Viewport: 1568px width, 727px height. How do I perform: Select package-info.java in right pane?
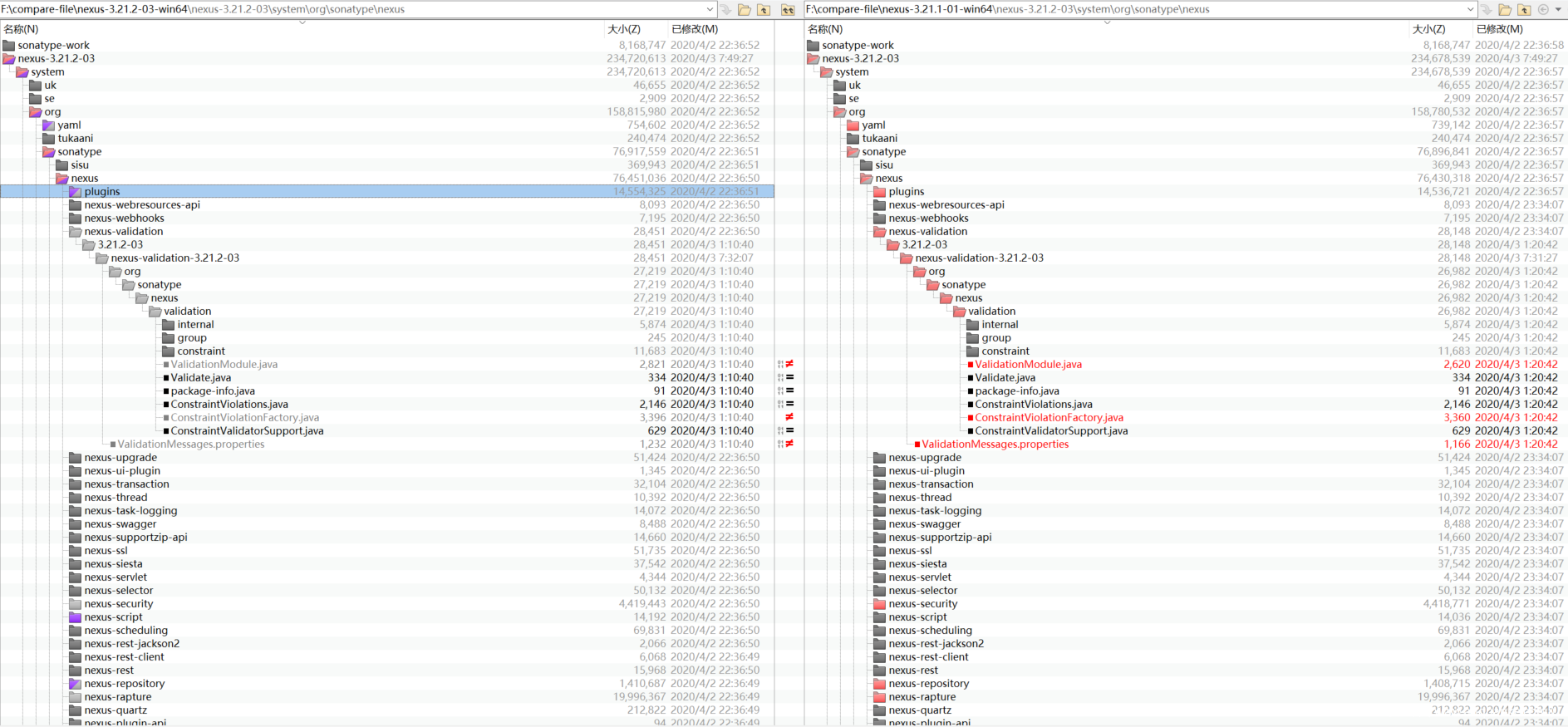point(1017,391)
